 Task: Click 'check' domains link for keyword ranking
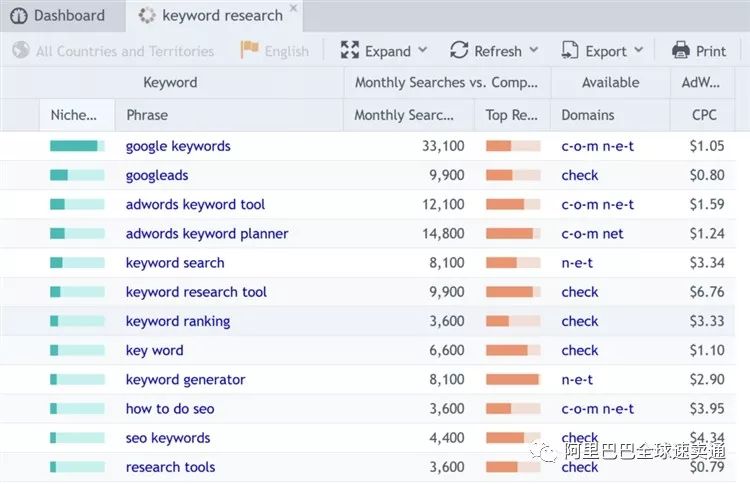580,321
